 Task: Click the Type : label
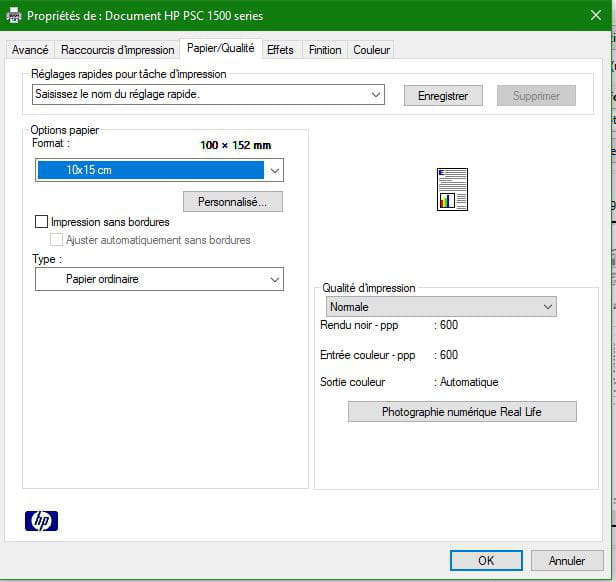coord(47,259)
